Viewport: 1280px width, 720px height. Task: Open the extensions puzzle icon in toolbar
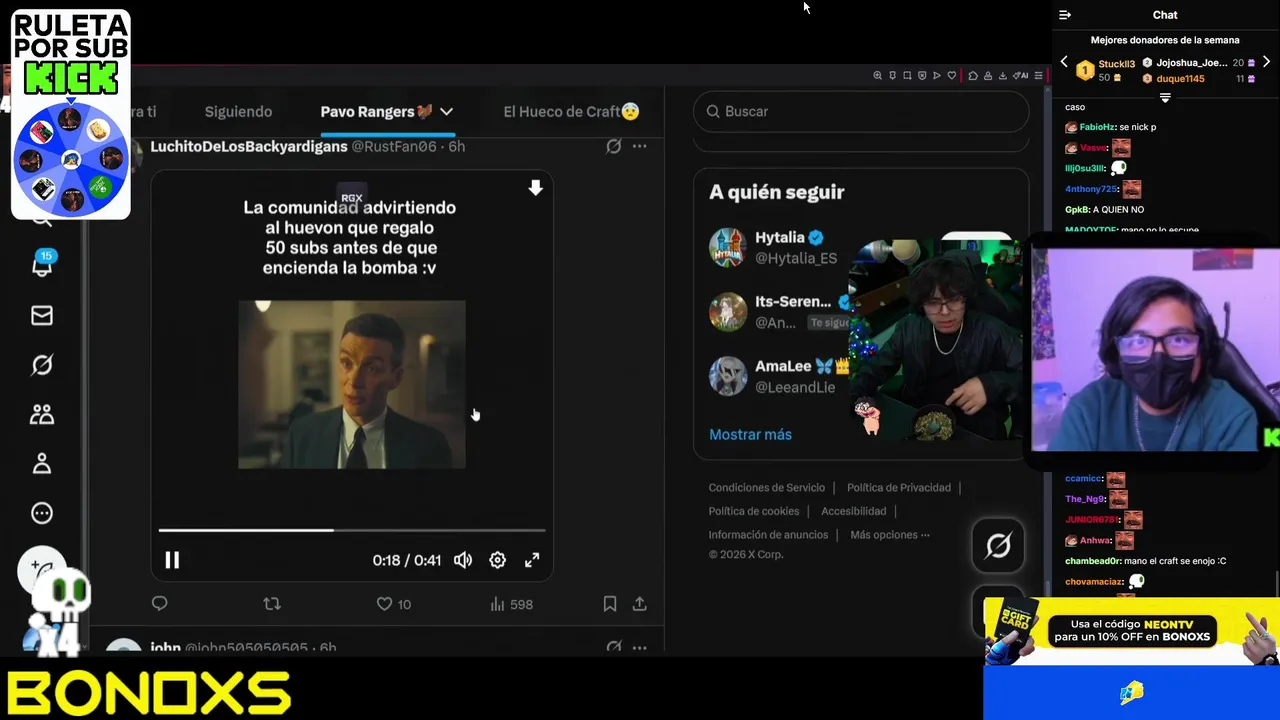tap(973, 75)
